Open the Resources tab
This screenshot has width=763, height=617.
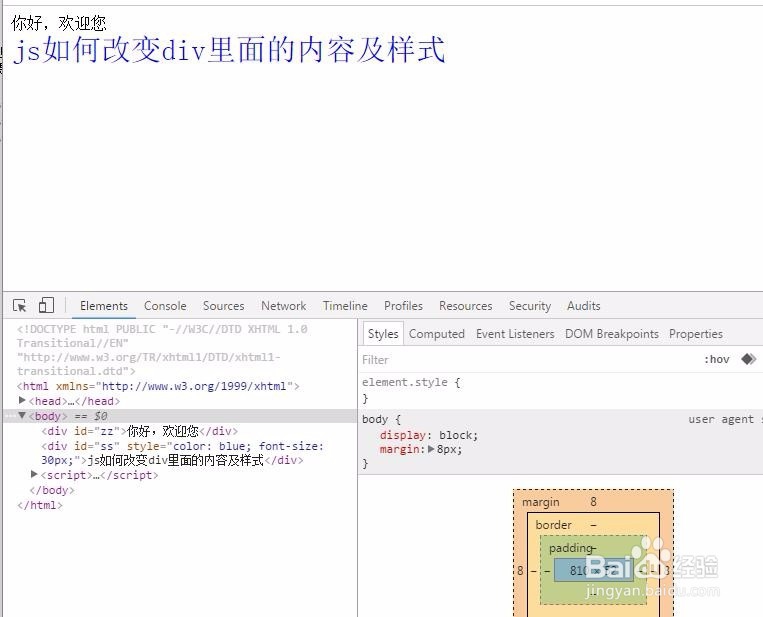(465, 306)
